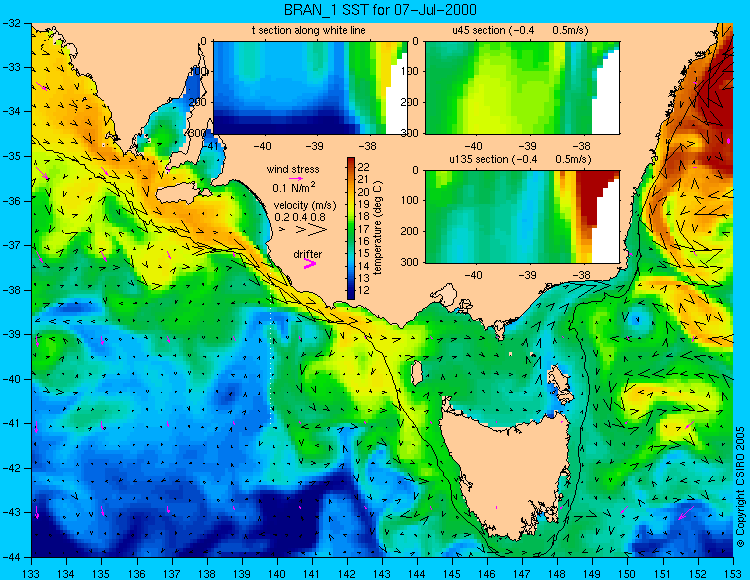Click the largest velocity legend arrowhead
The image size is (750, 580).
coord(318,230)
